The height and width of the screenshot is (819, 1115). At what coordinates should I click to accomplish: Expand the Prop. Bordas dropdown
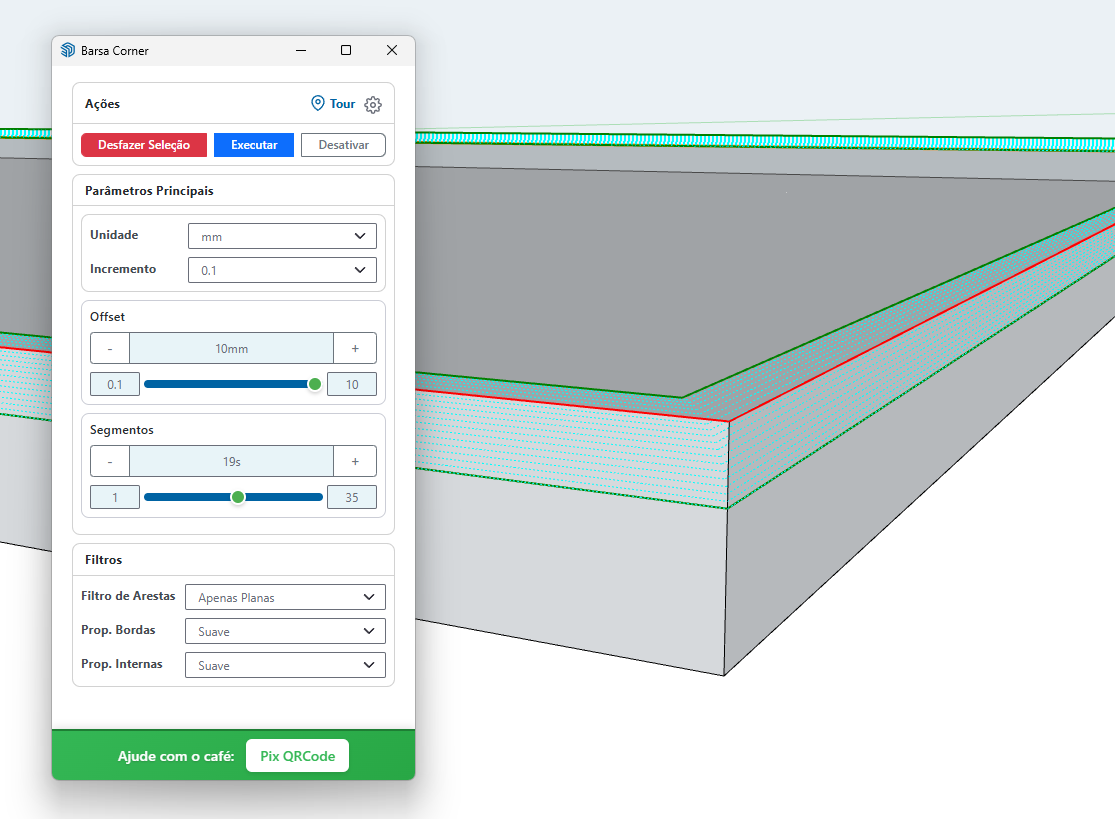(285, 631)
